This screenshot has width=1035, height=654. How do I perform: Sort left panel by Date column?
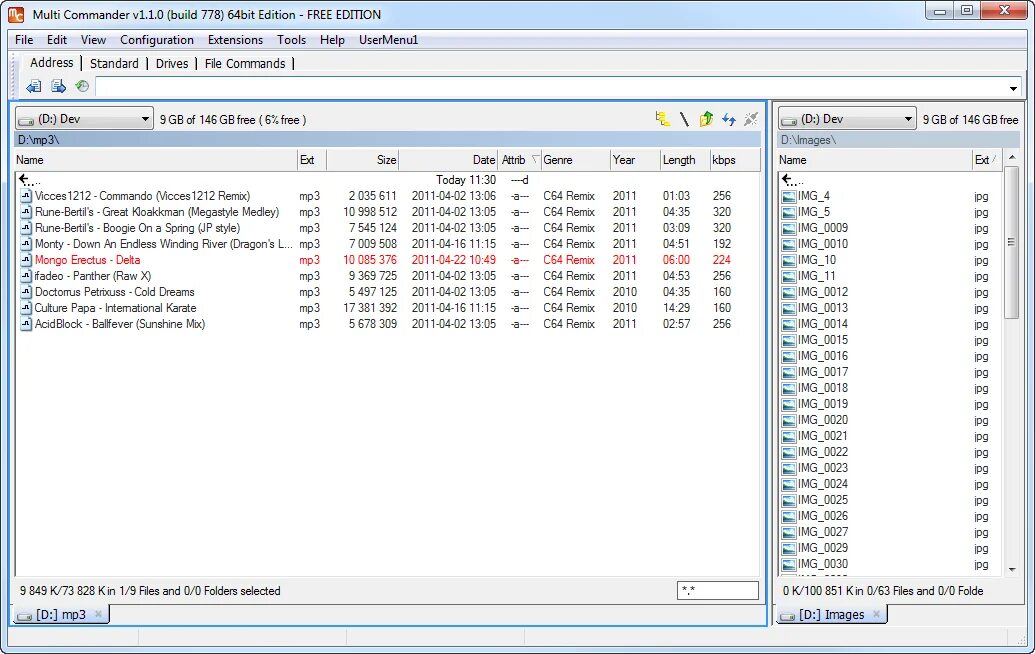[x=448, y=160]
